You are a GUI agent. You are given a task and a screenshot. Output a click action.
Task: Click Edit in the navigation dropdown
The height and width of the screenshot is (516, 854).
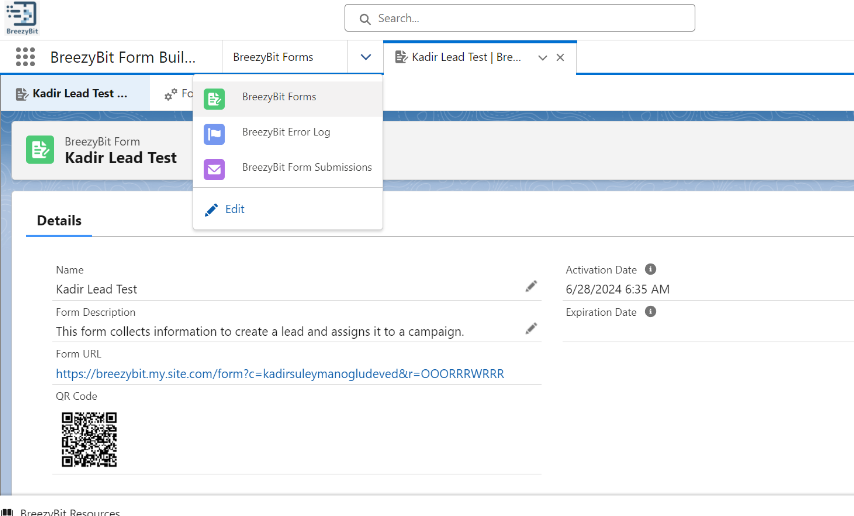(235, 209)
